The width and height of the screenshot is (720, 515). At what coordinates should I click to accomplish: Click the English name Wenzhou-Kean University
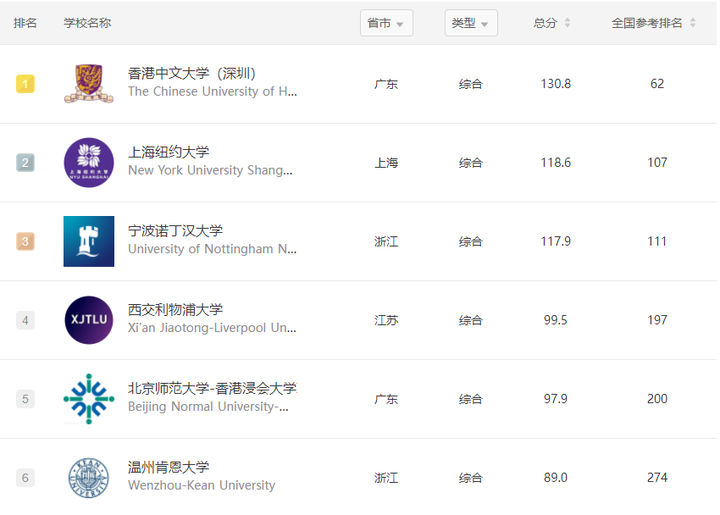click(x=202, y=485)
